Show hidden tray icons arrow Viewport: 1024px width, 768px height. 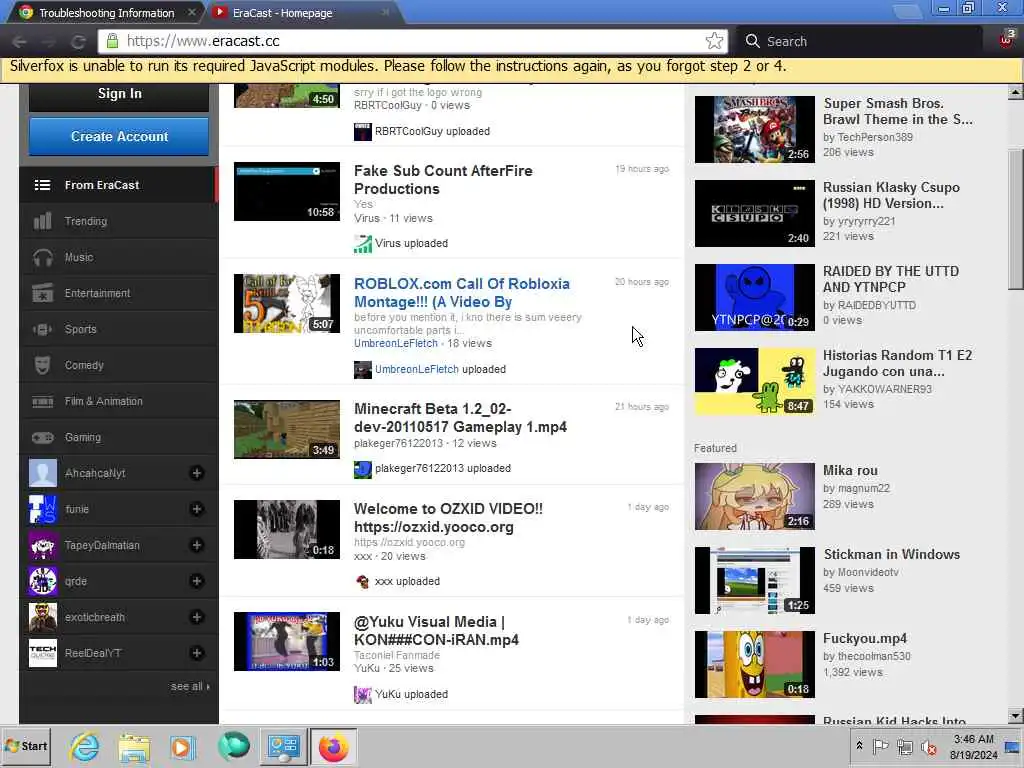point(859,746)
